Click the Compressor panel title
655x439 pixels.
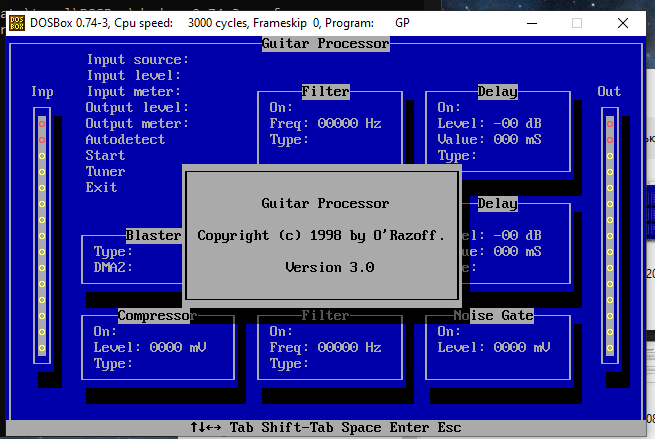(x=157, y=316)
